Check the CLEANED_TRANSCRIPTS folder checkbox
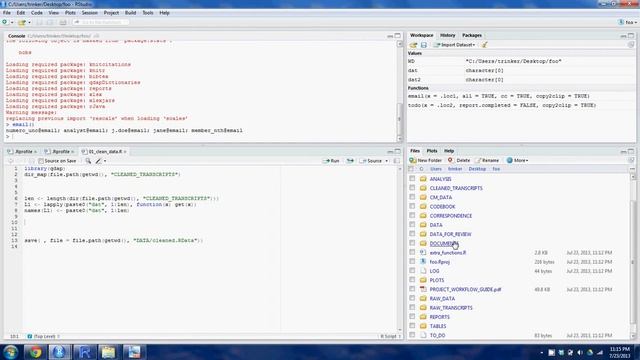Viewport: 640px width, 360px height. coord(412,188)
